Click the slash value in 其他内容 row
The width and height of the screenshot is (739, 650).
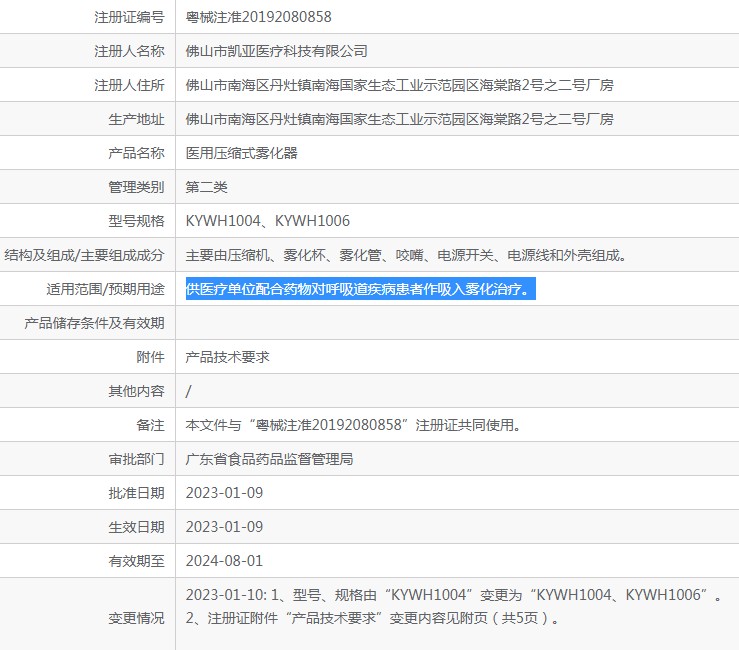point(189,391)
